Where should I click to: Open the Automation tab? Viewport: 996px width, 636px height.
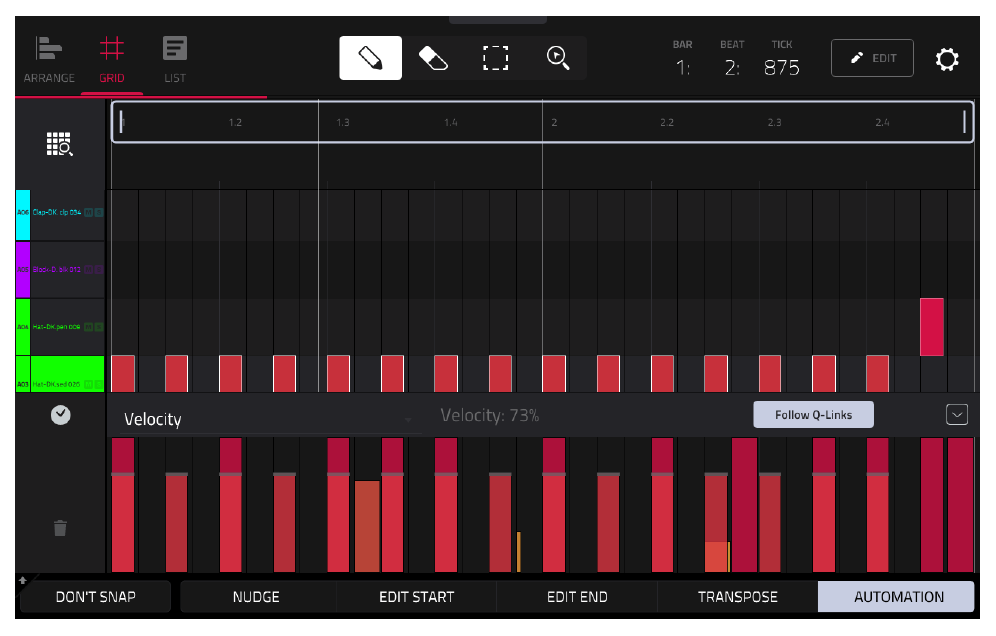(x=896, y=597)
